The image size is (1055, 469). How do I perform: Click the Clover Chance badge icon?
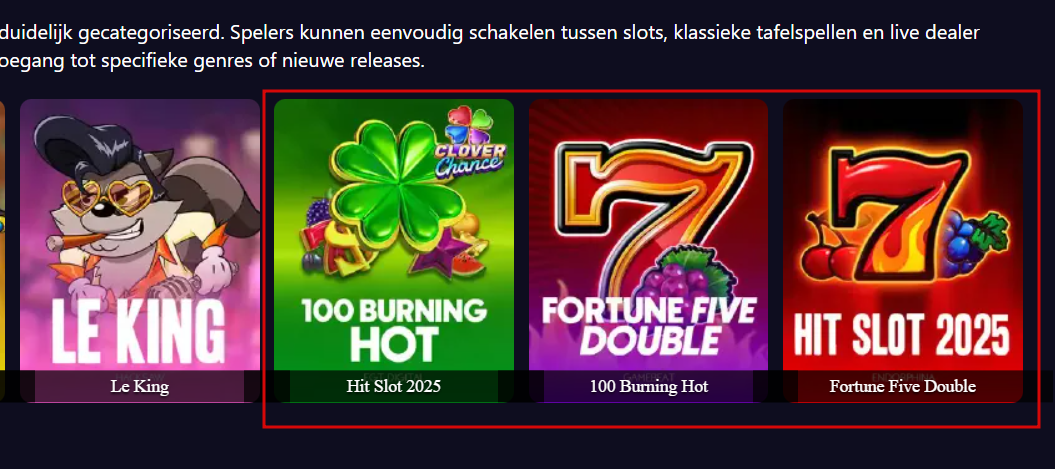pos(471,143)
